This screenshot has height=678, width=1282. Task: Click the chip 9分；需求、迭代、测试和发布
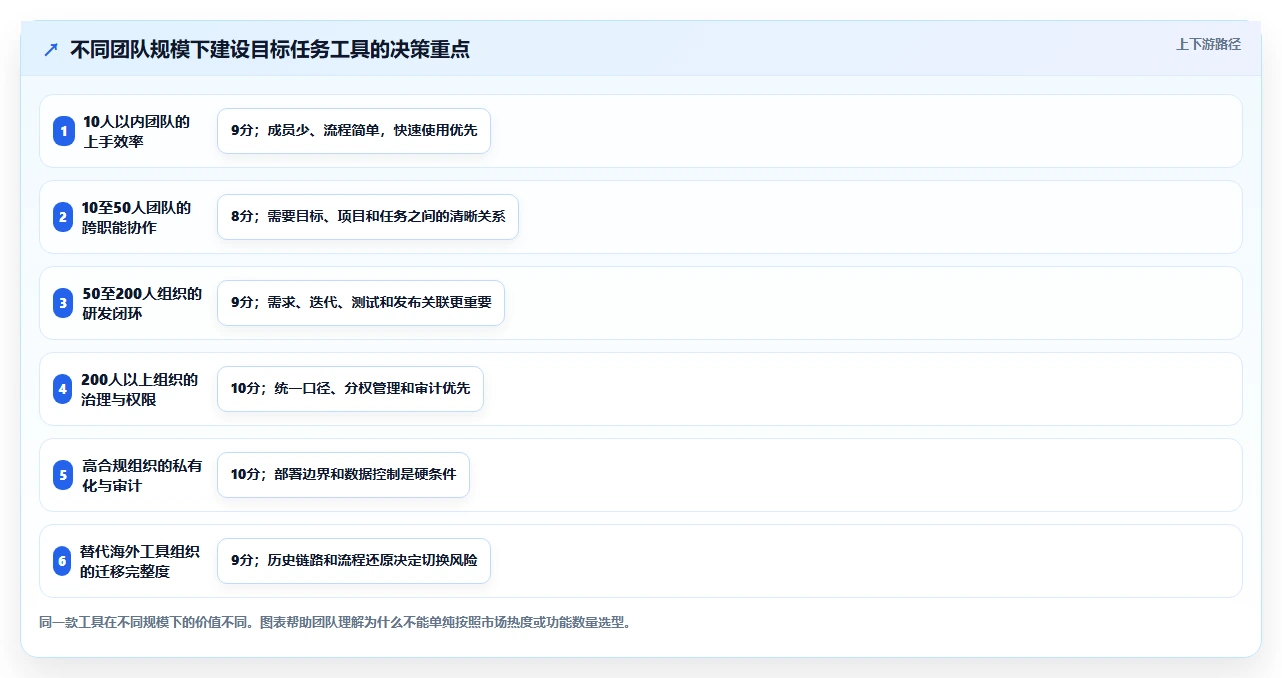click(x=361, y=303)
